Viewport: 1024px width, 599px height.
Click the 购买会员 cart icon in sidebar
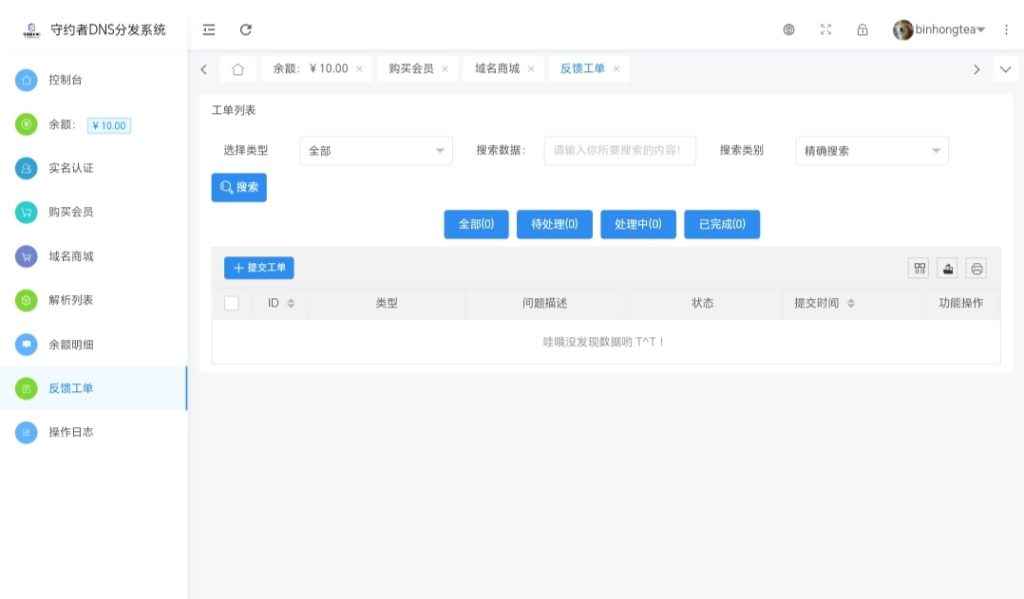coord(26,212)
